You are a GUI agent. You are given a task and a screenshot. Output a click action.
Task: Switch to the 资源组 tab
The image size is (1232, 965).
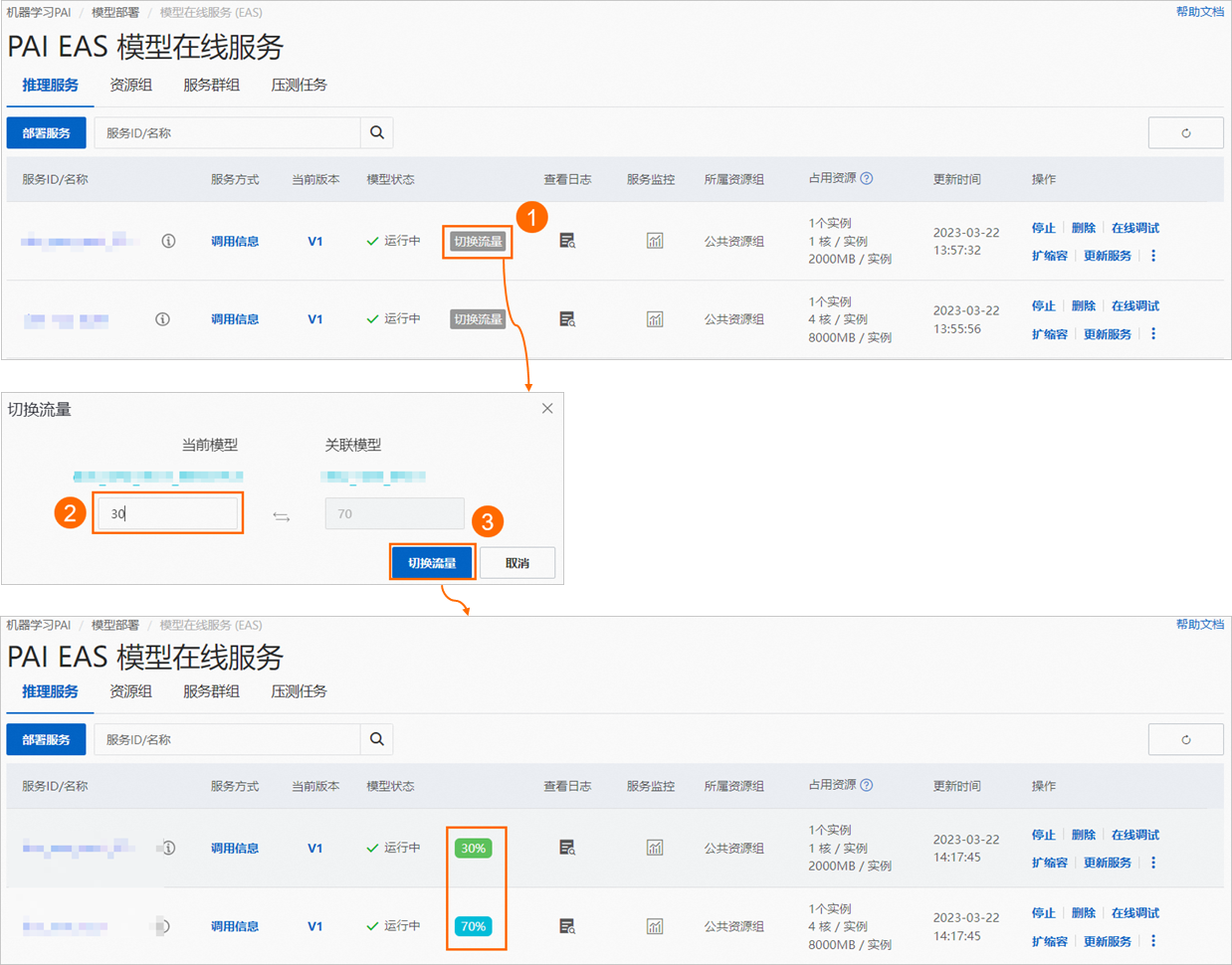pyautogui.click(x=130, y=85)
